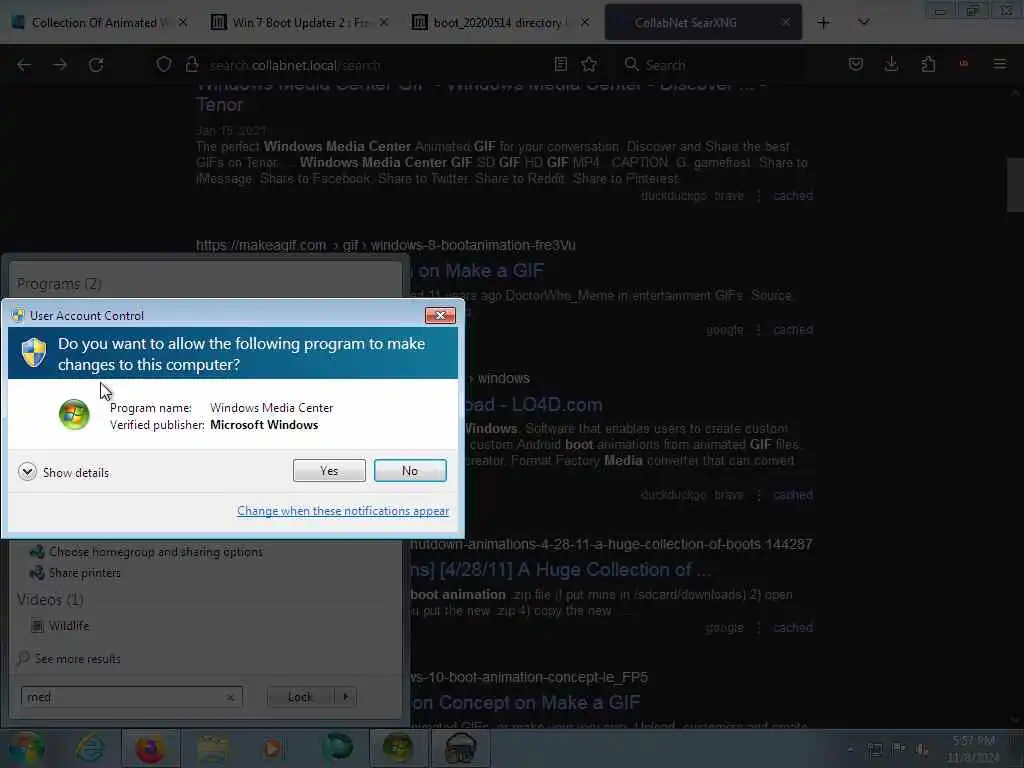Expand Show details in the UAC prompt
The width and height of the screenshot is (1024, 768).
click(64, 472)
